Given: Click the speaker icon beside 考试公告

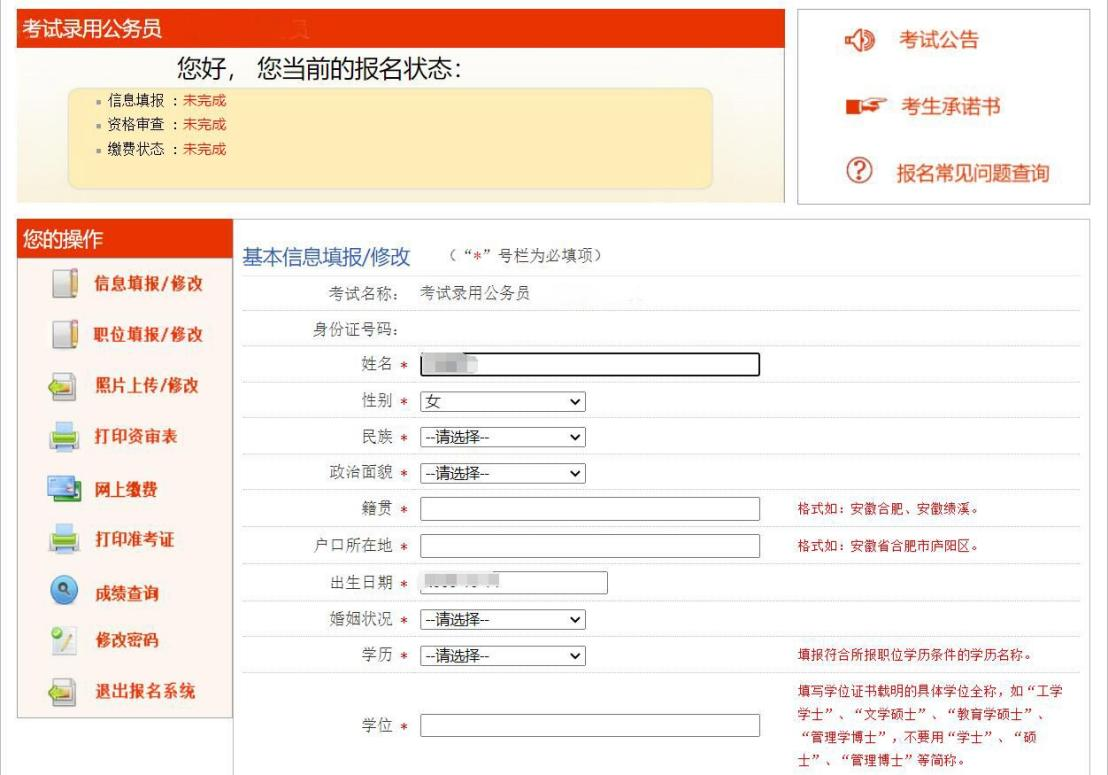Looking at the screenshot, I should point(860,40).
